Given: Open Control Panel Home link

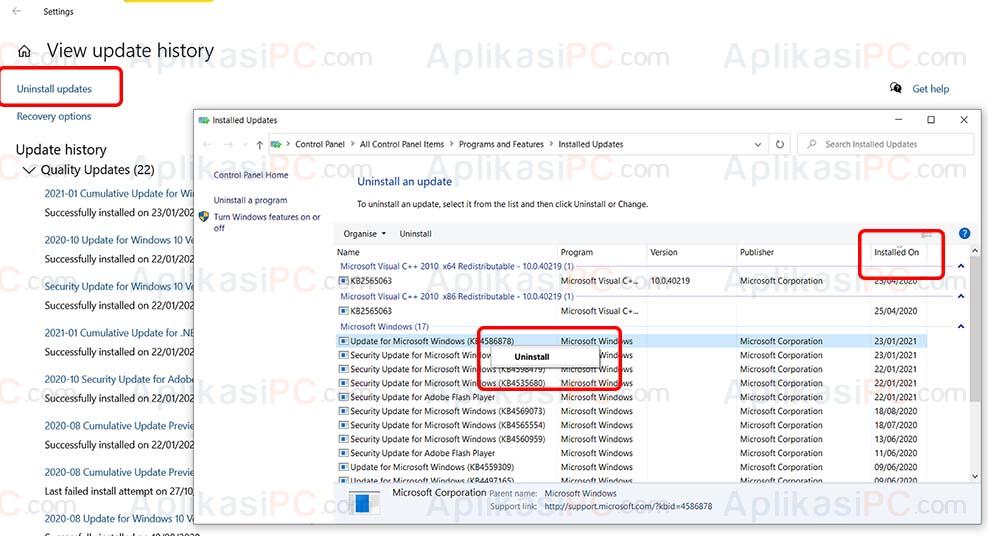Looking at the screenshot, I should 251,175.
